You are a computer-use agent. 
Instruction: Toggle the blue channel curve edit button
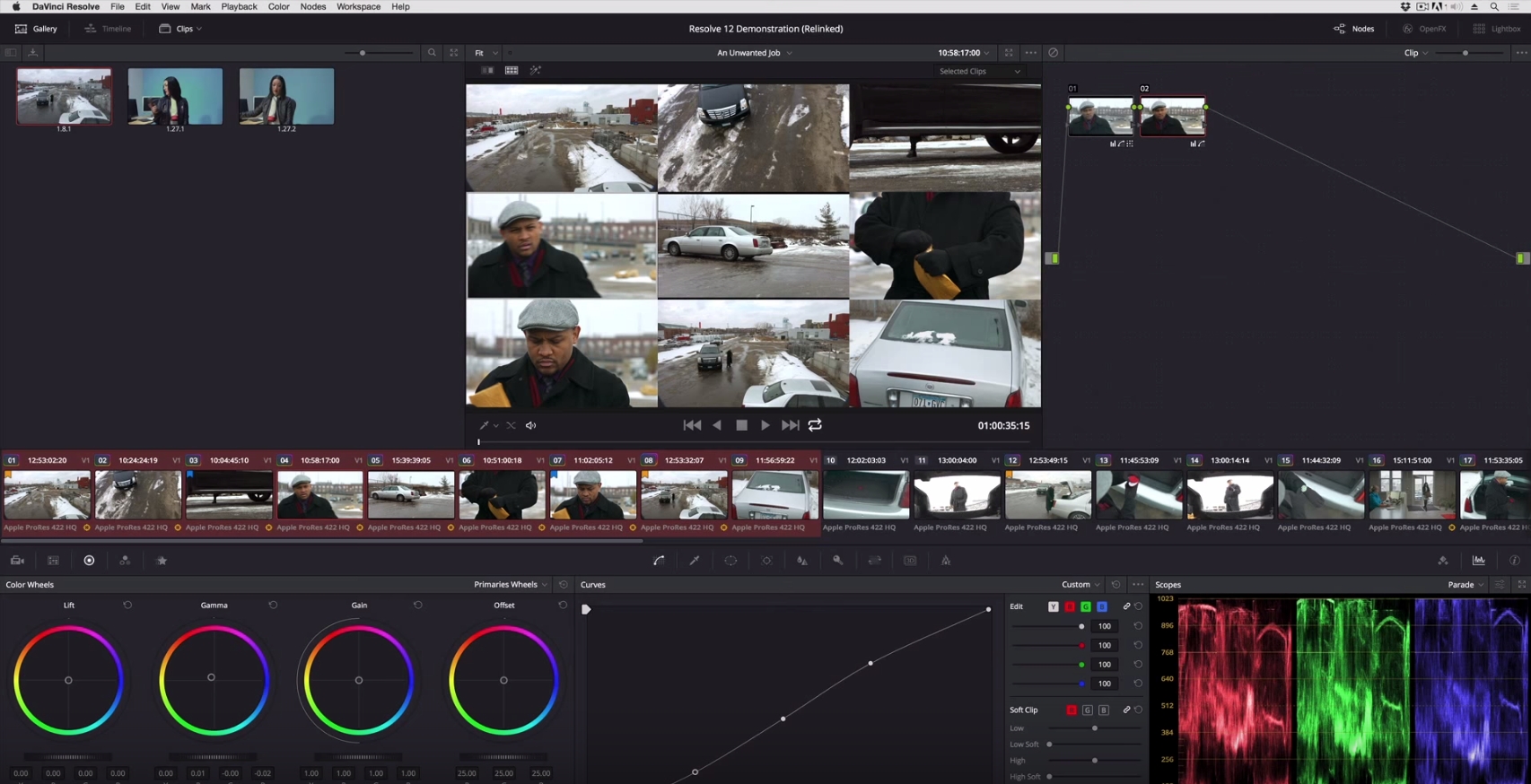pos(1102,607)
